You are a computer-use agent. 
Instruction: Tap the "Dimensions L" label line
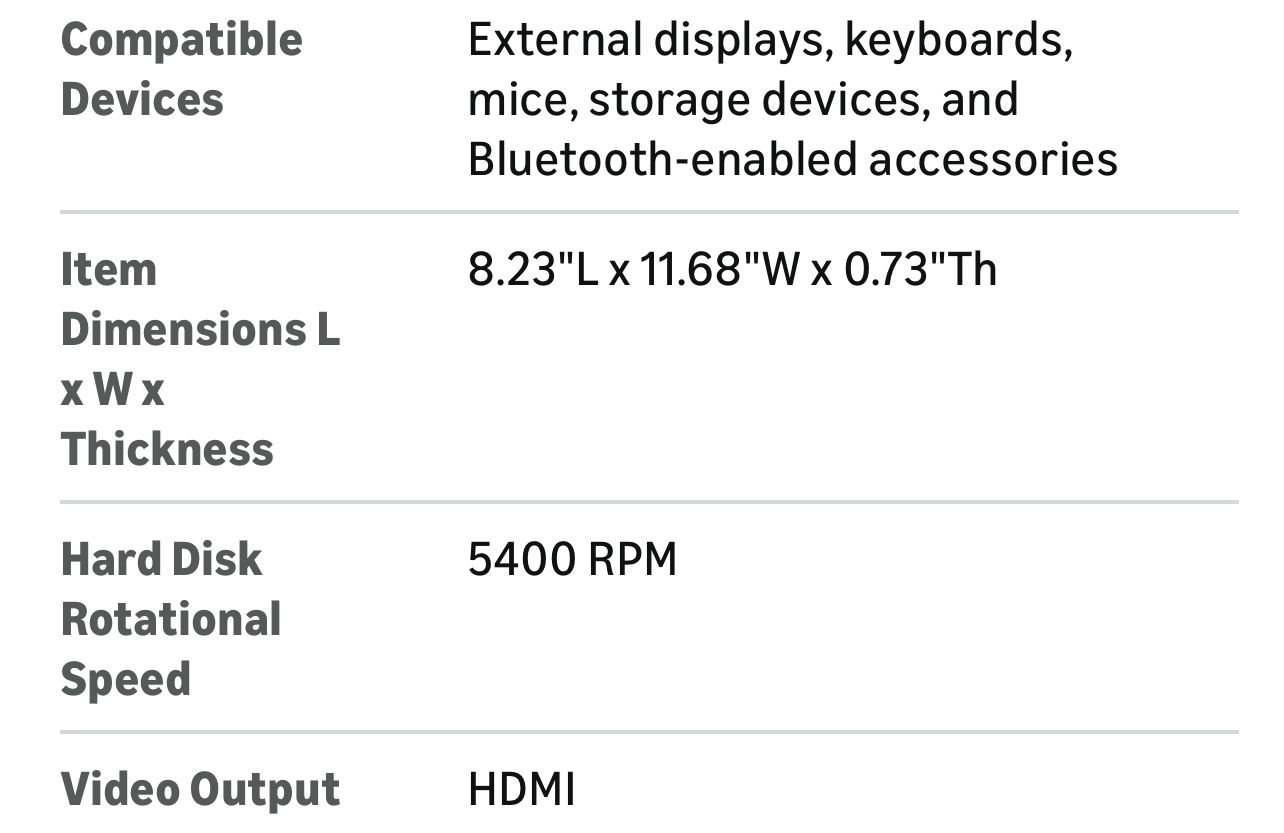pyautogui.click(x=200, y=330)
